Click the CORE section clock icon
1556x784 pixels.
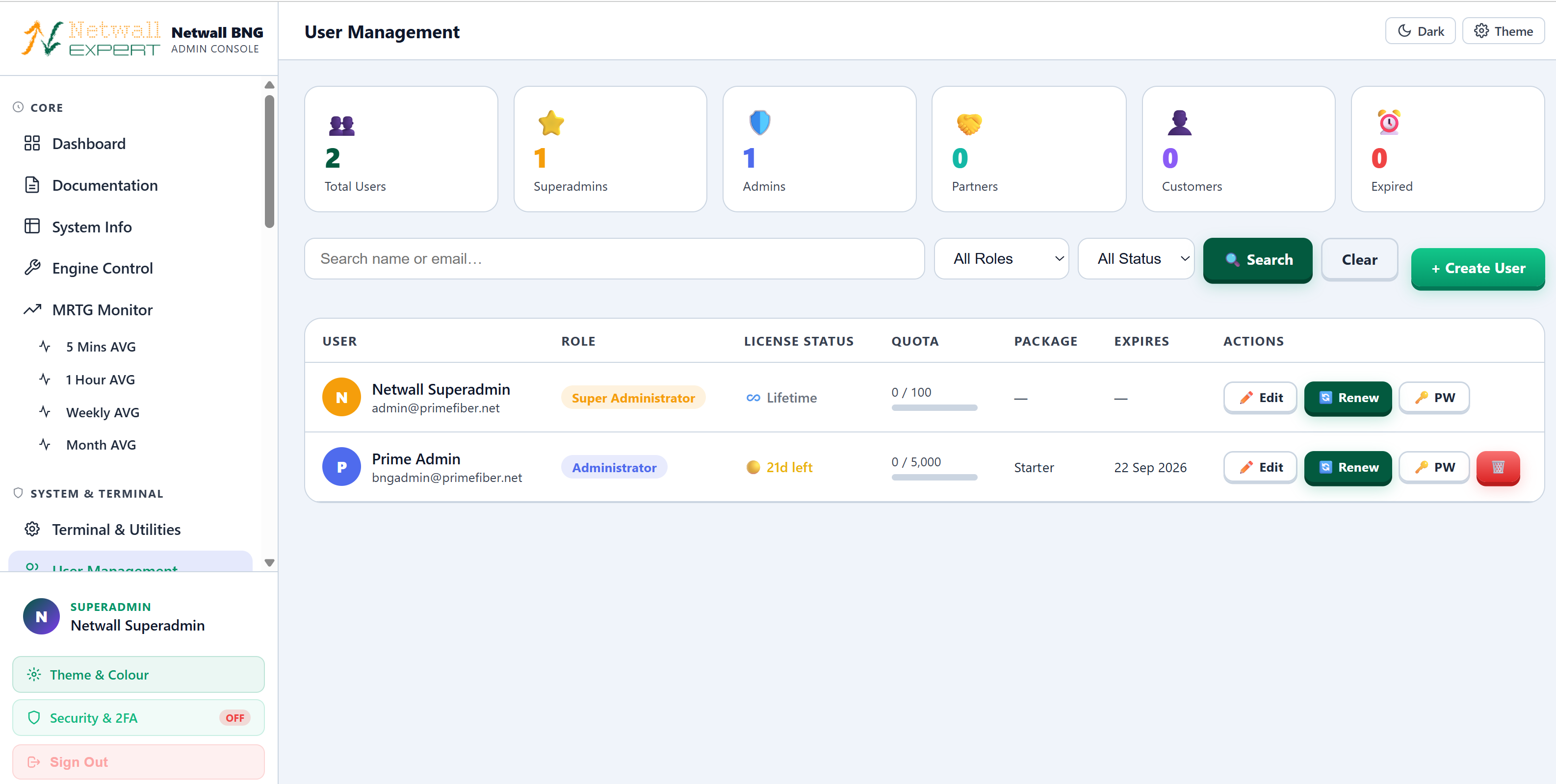tap(18, 107)
